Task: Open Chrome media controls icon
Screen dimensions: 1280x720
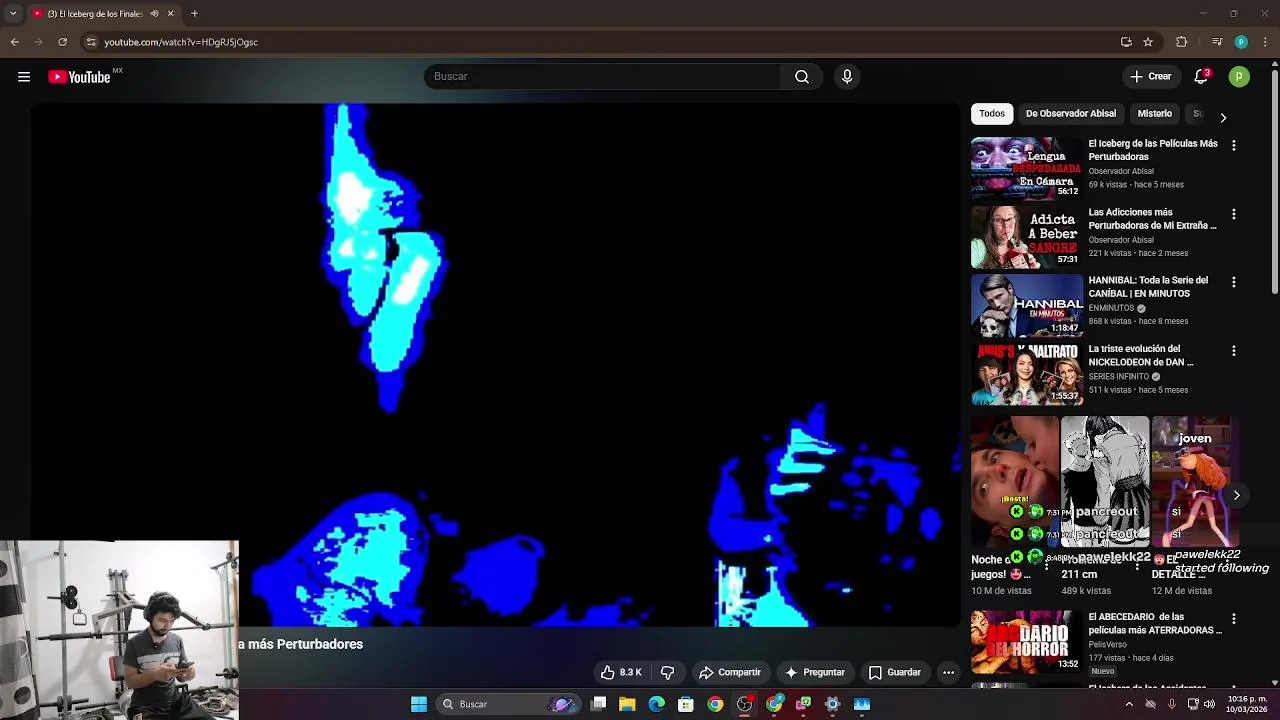Action: 1216,42
